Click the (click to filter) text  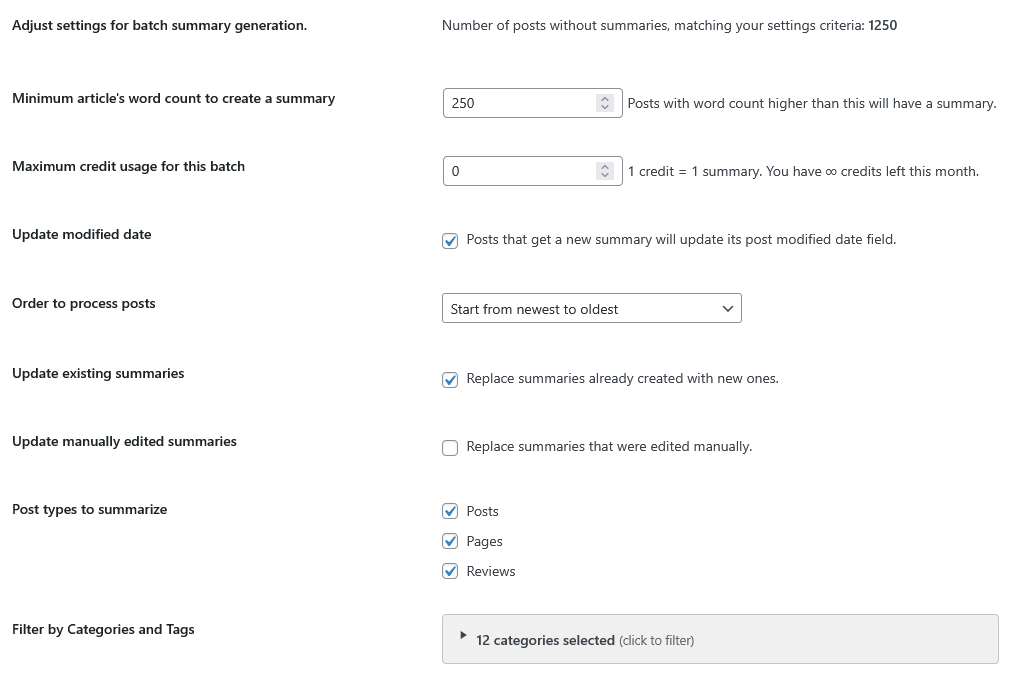[x=656, y=639]
